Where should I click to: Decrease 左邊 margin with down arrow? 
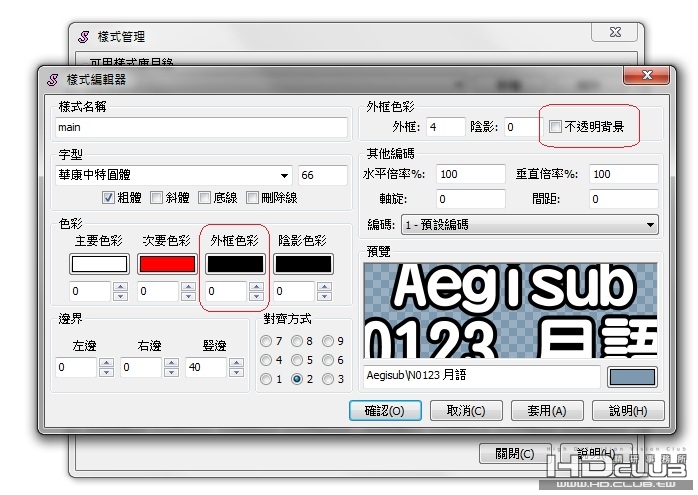click(x=106, y=372)
